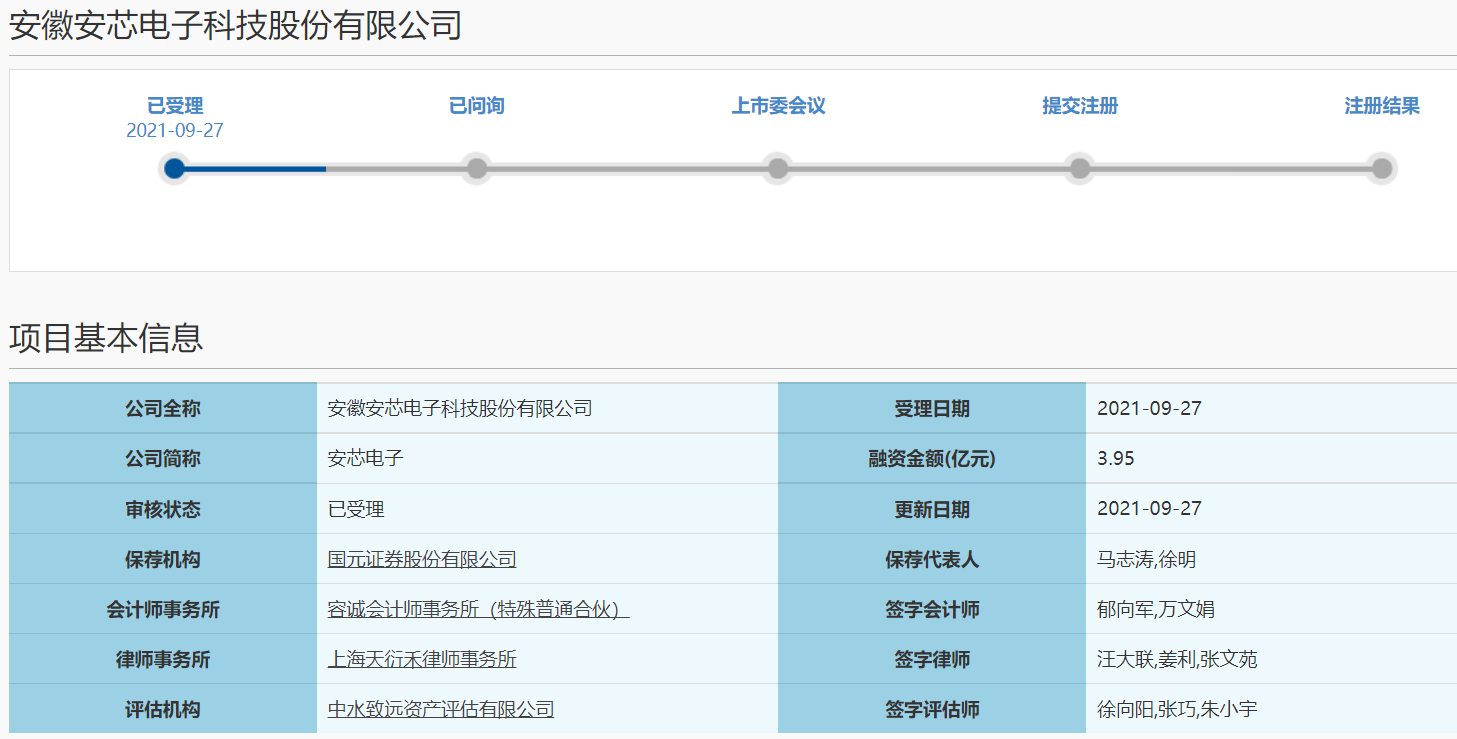Click the 安芯电子 short name value

pyautogui.click(x=365, y=459)
